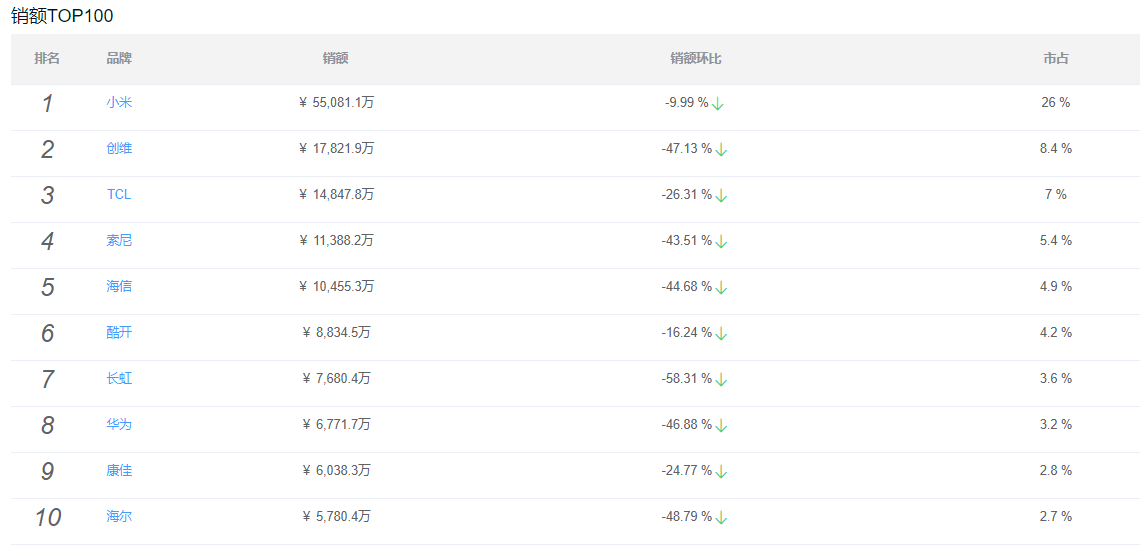Click the down arrow beside -58.31 %

point(721,380)
